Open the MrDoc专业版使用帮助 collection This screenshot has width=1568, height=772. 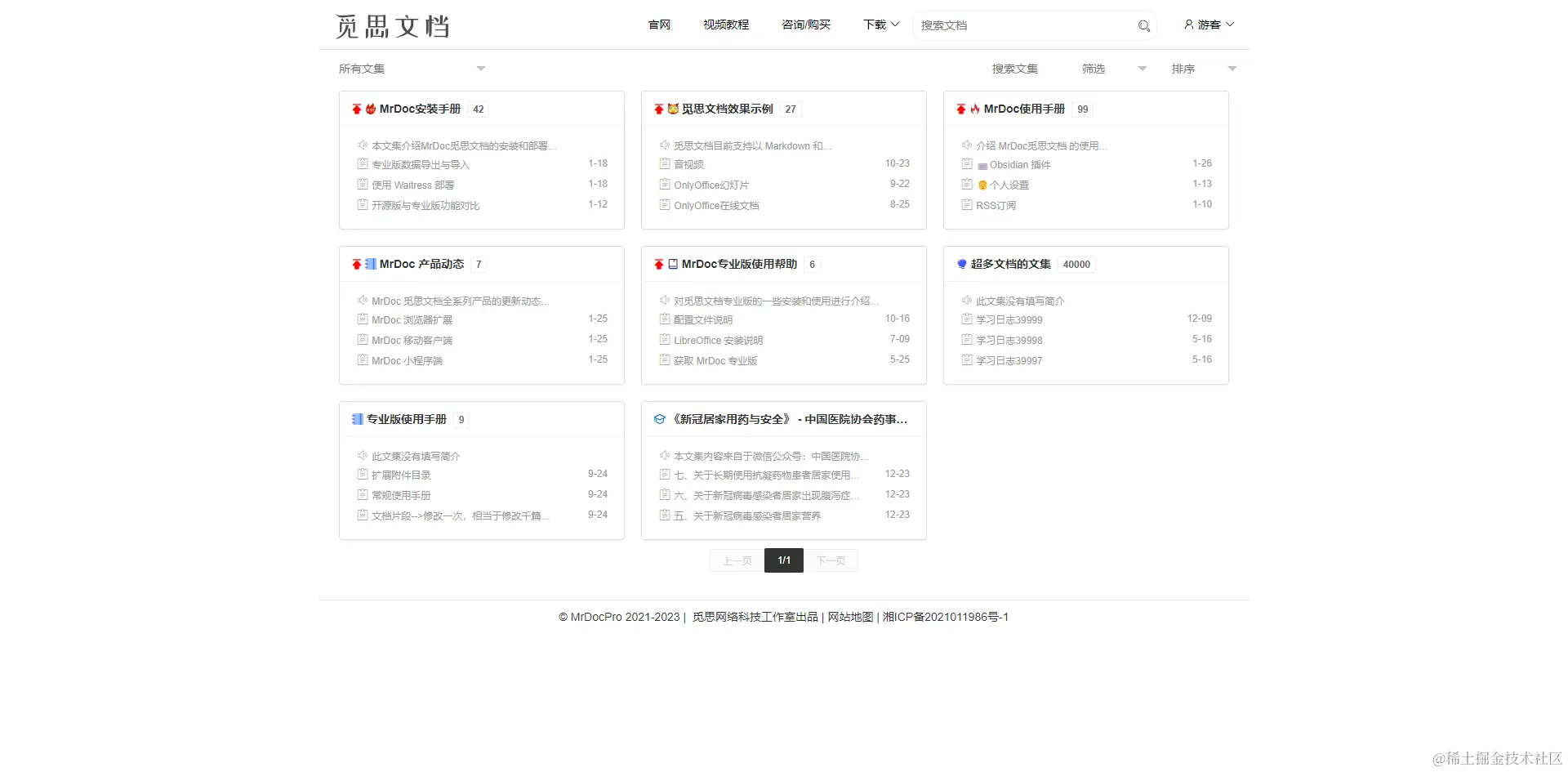pos(739,264)
